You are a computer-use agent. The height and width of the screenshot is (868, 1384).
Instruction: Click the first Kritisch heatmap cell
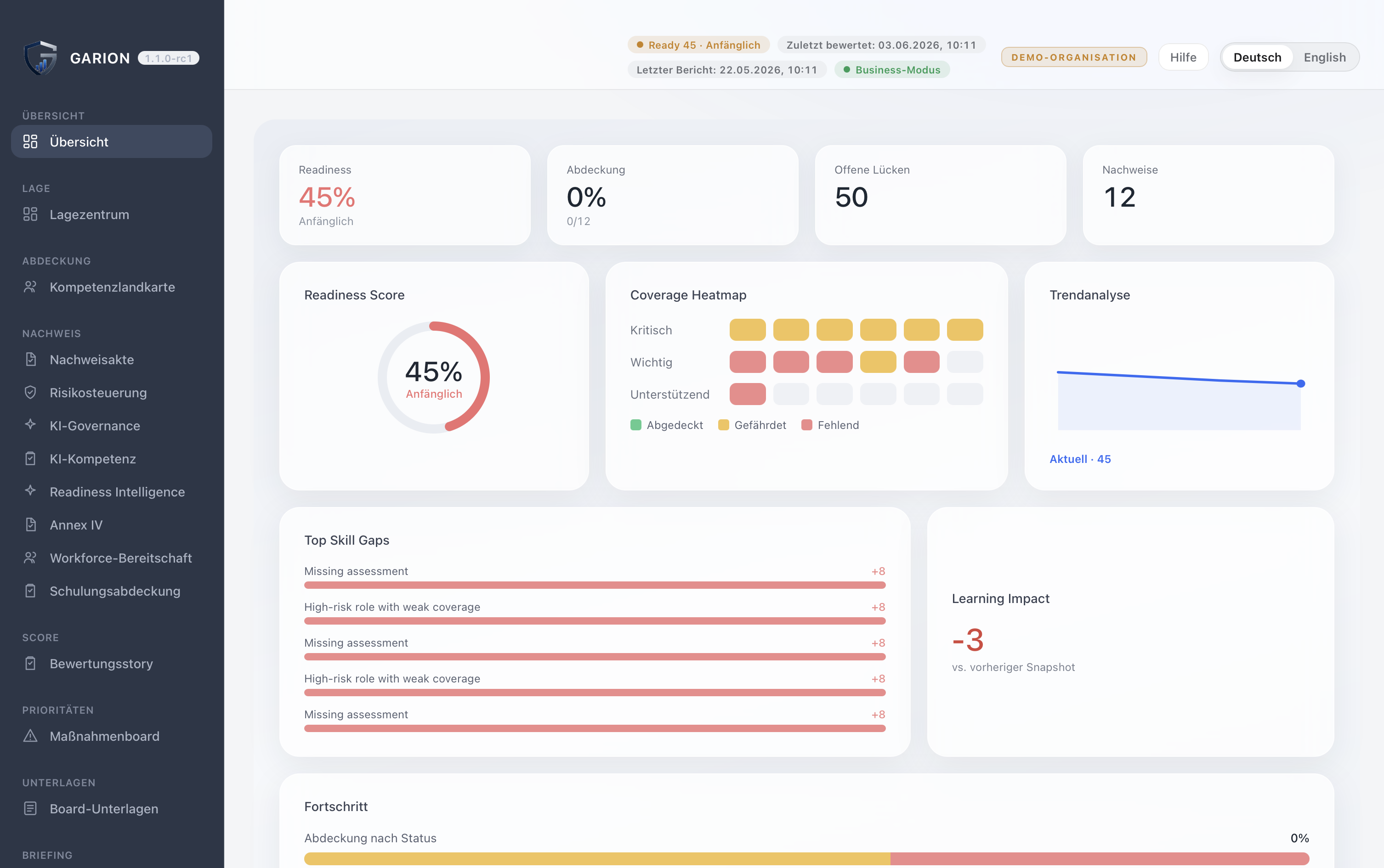(747, 330)
